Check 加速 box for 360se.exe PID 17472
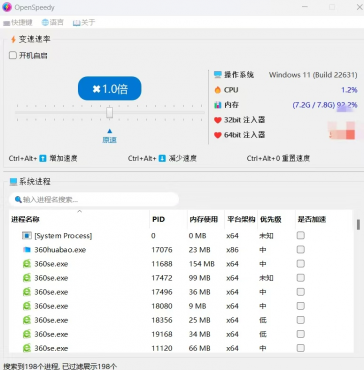The height and width of the screenshot is (370, 364). 301,278
